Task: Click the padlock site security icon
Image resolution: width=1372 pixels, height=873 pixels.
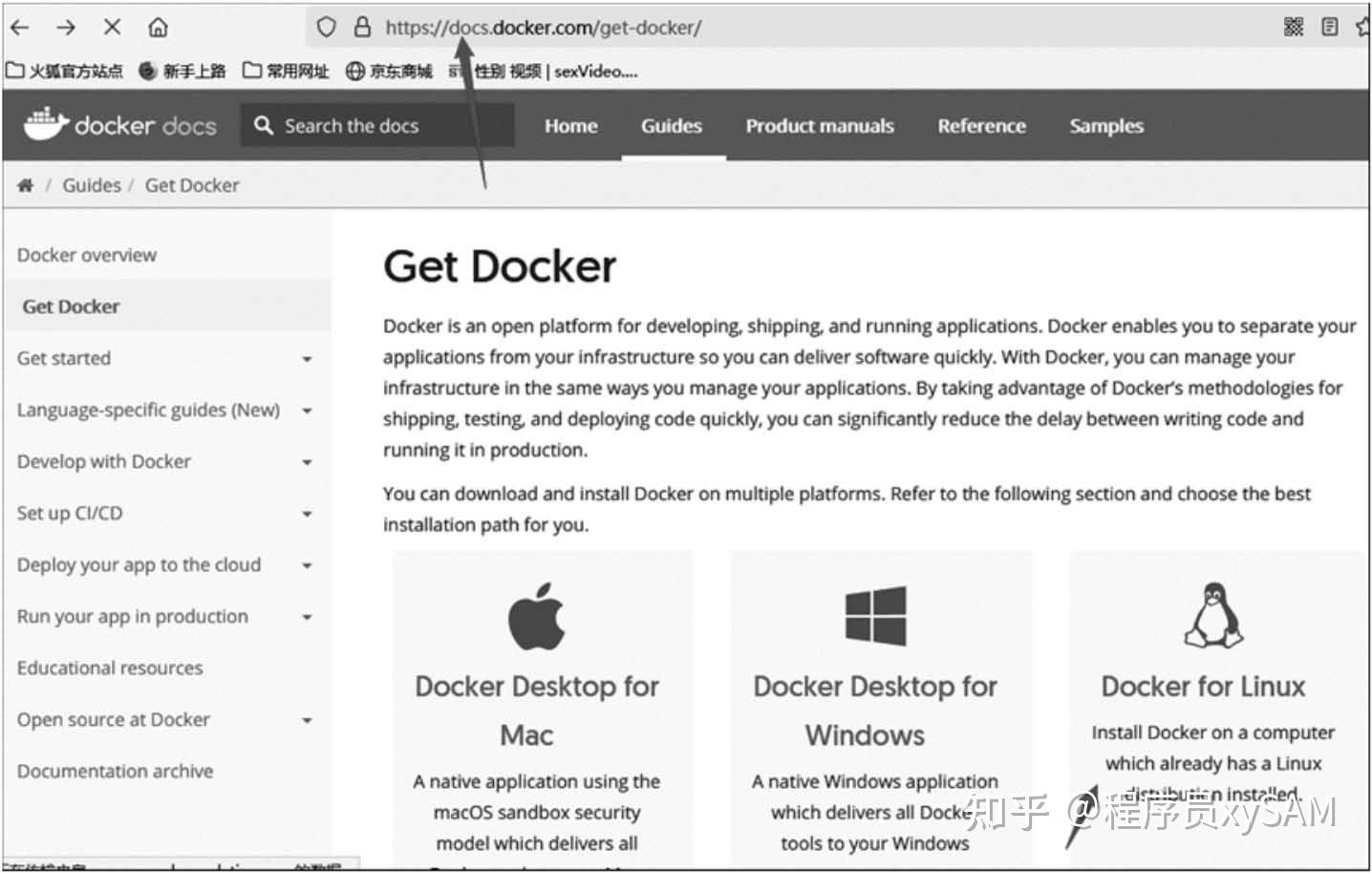Action: (362, 28)
